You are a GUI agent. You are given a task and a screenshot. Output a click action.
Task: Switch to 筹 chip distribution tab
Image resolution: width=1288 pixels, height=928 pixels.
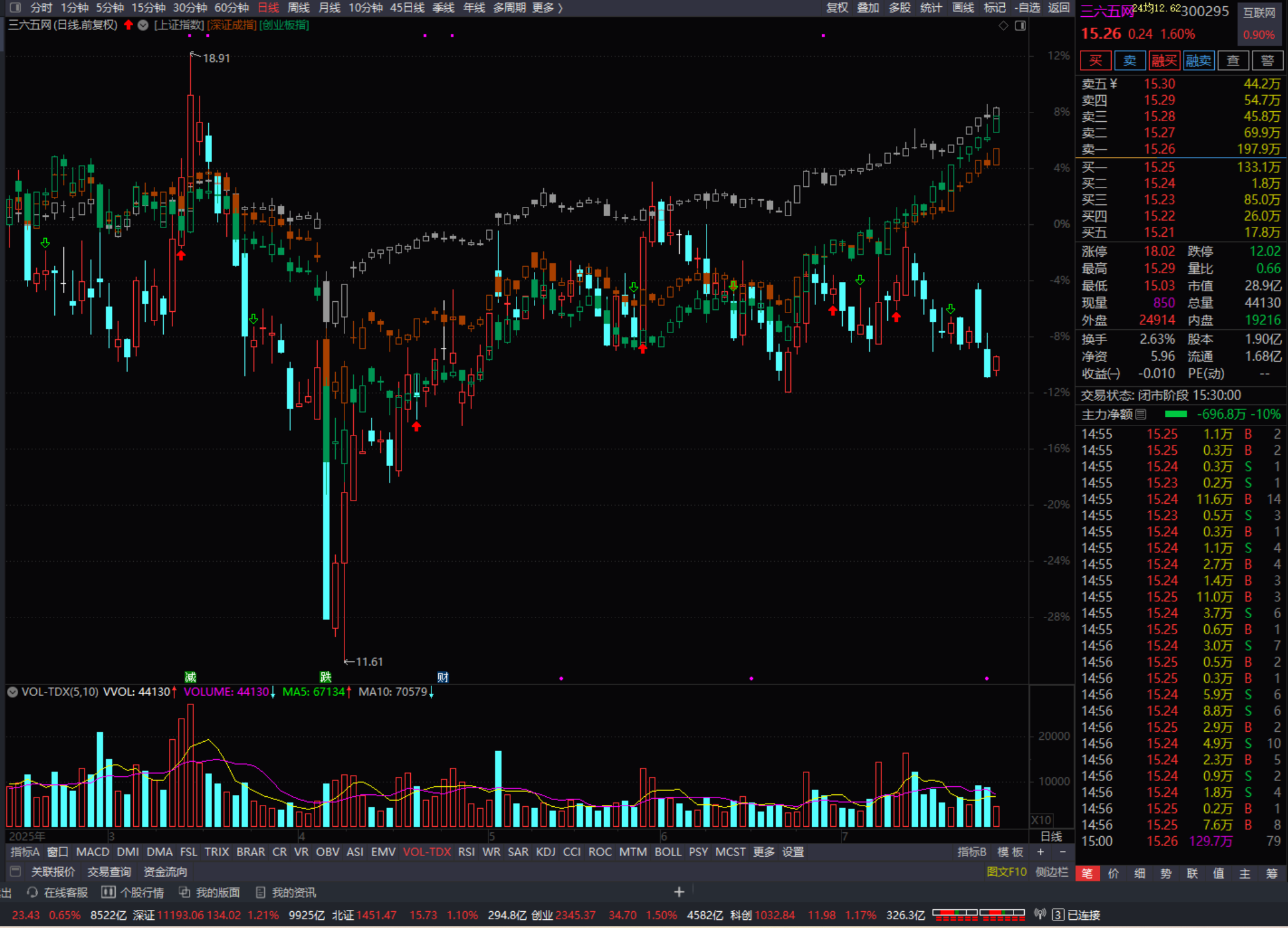pos(1271,873)
